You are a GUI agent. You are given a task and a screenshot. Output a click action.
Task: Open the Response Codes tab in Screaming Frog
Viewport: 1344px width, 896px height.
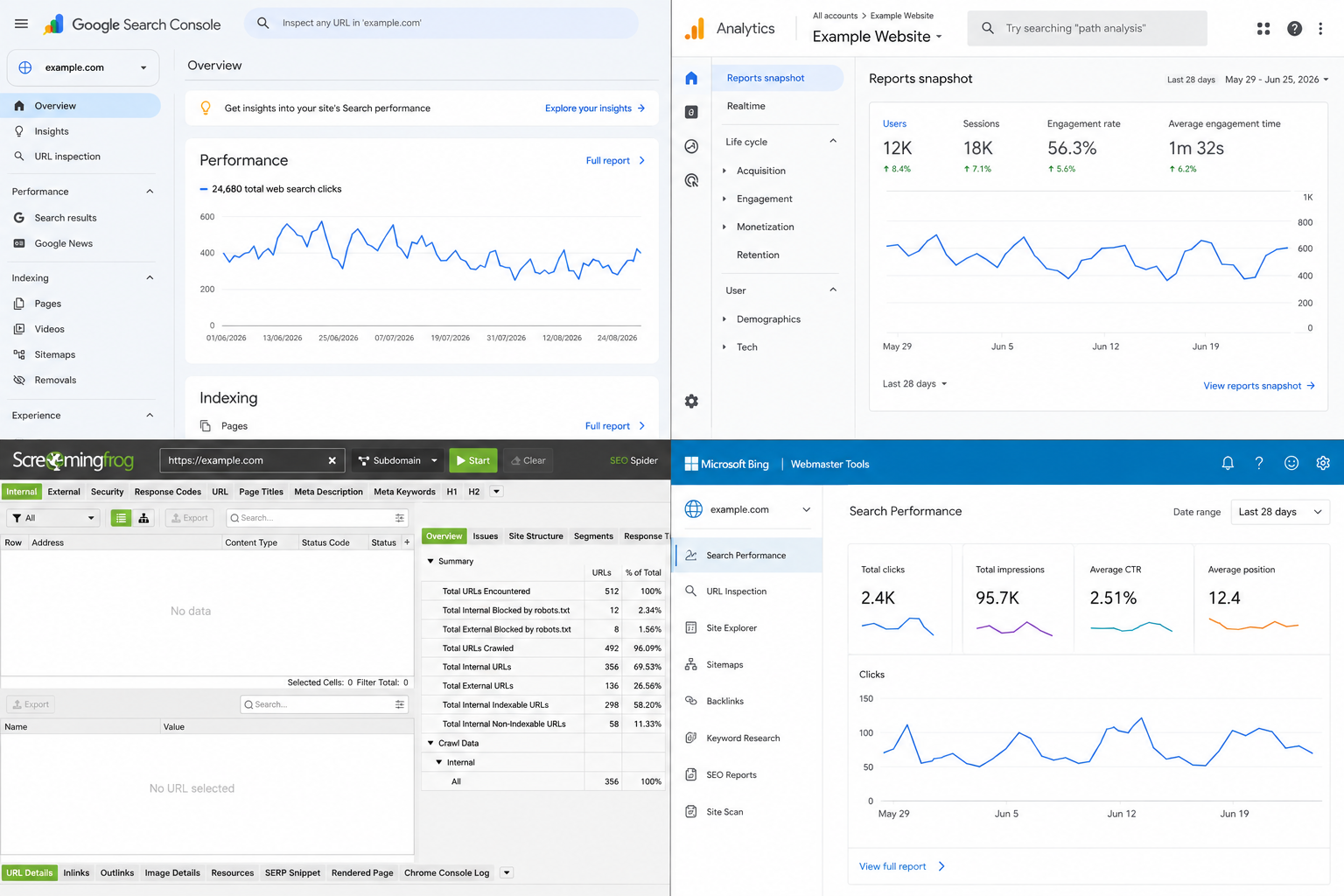(x=168, y=492)
